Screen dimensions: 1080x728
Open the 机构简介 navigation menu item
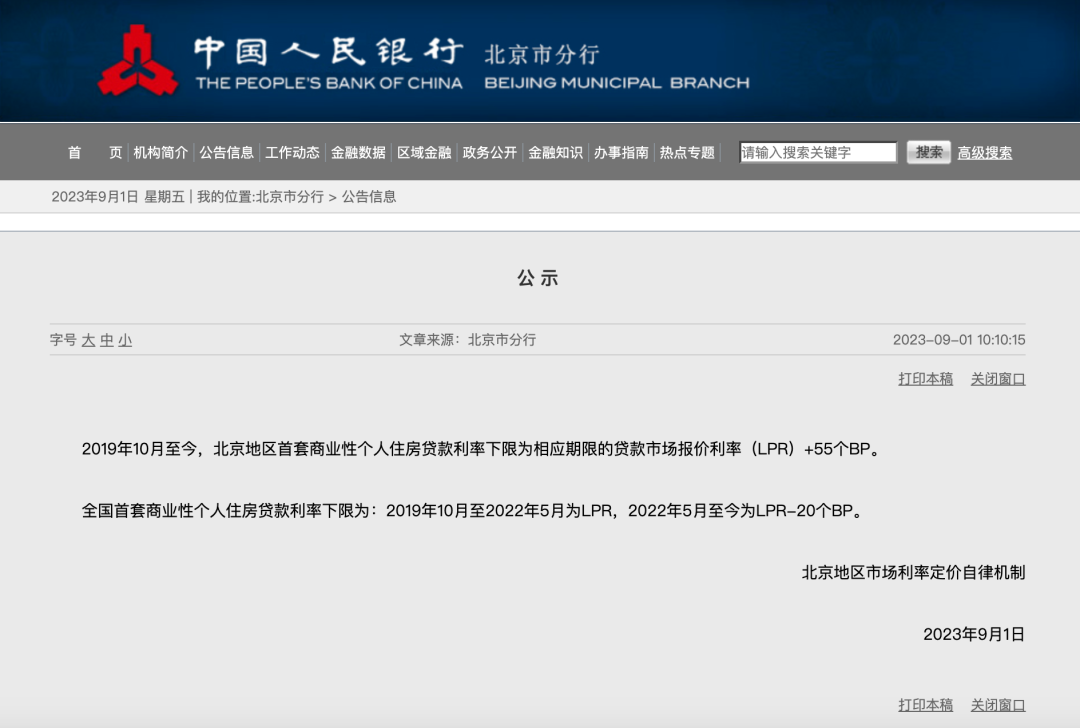click(160, 152)
